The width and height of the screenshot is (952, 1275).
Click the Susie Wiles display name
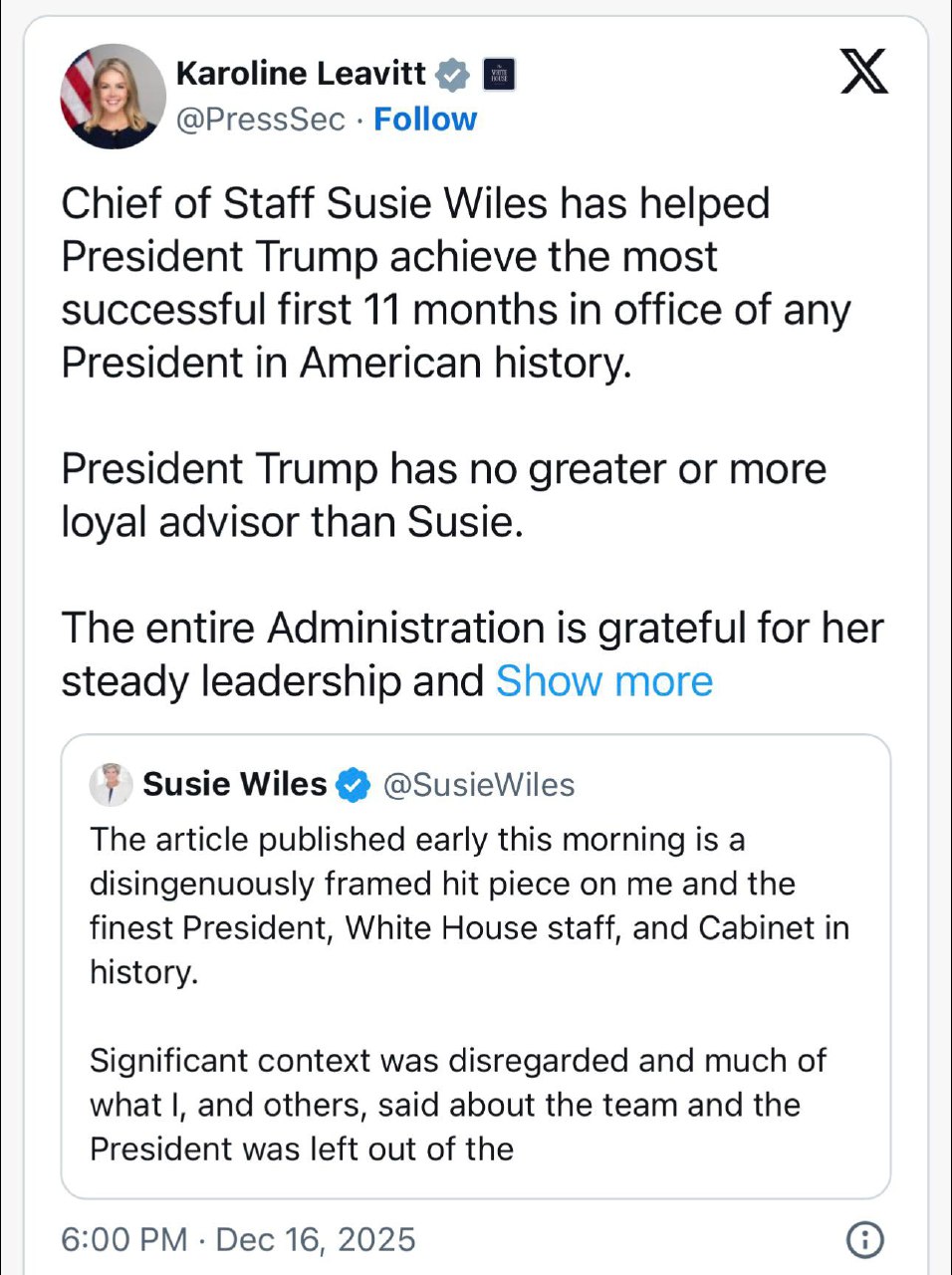pyautogui.click(x=235, y=785)
